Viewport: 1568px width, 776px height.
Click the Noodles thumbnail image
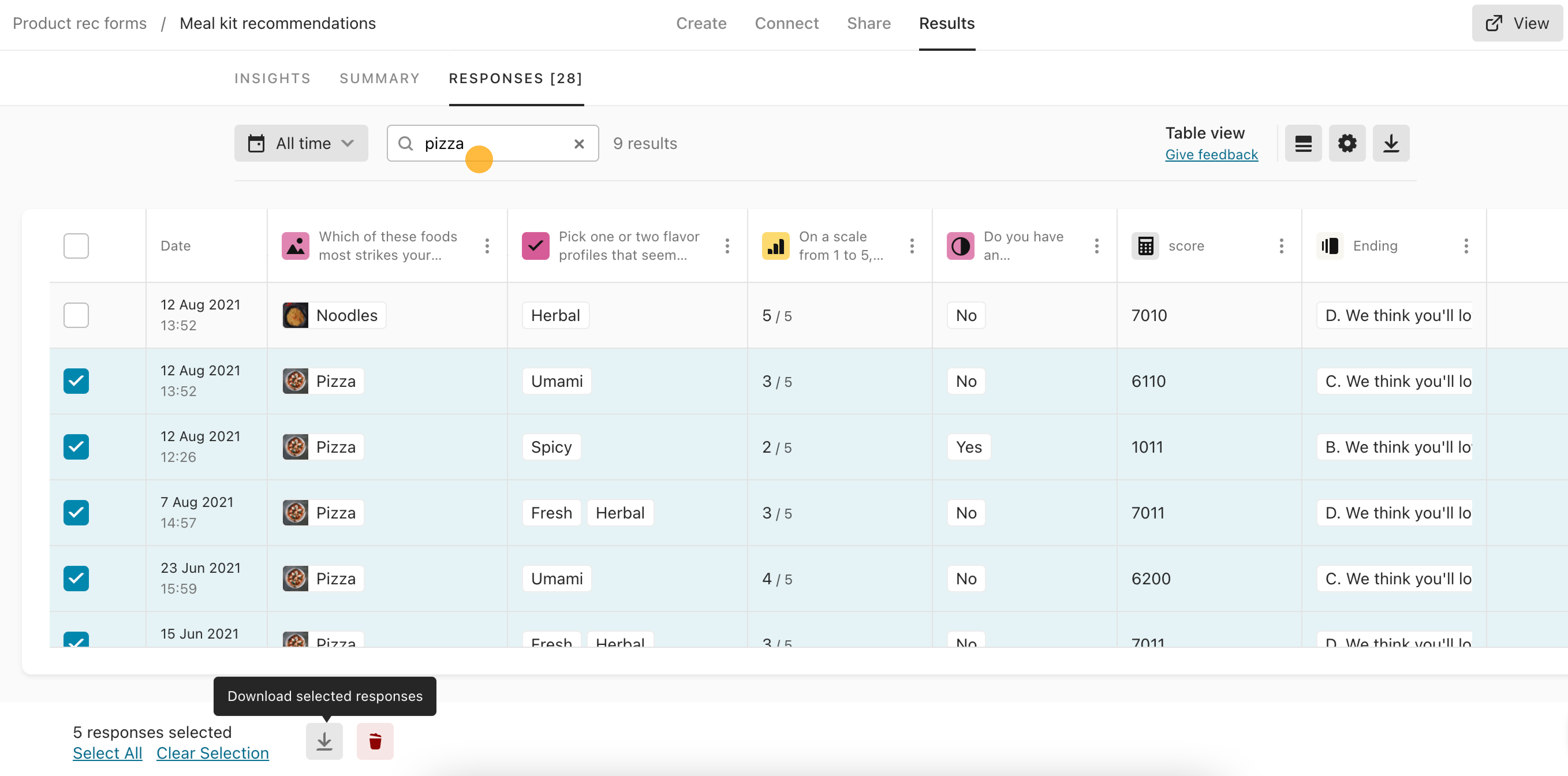point(295,315)
